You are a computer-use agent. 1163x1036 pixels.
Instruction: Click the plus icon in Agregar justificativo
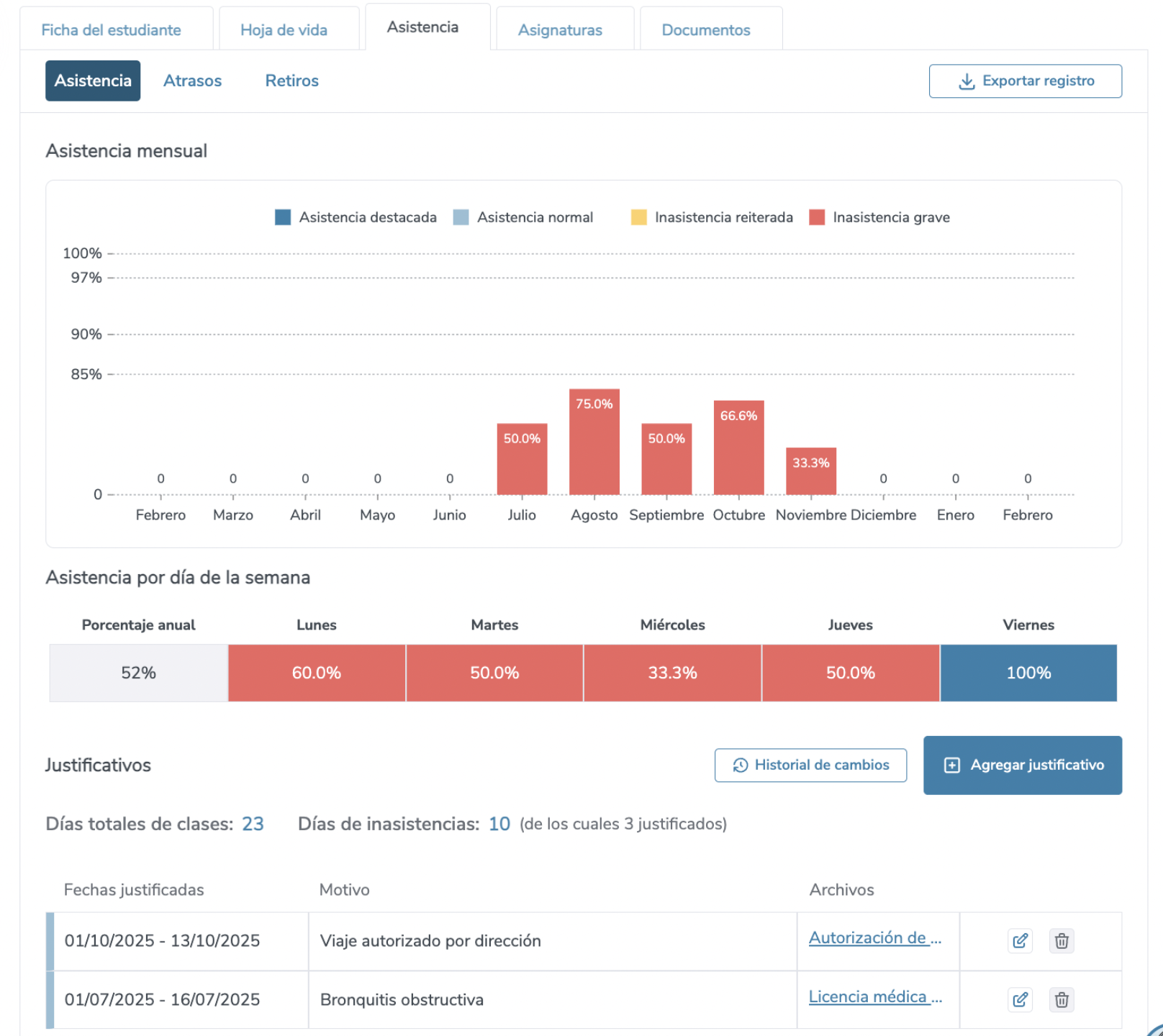(951, 765)
